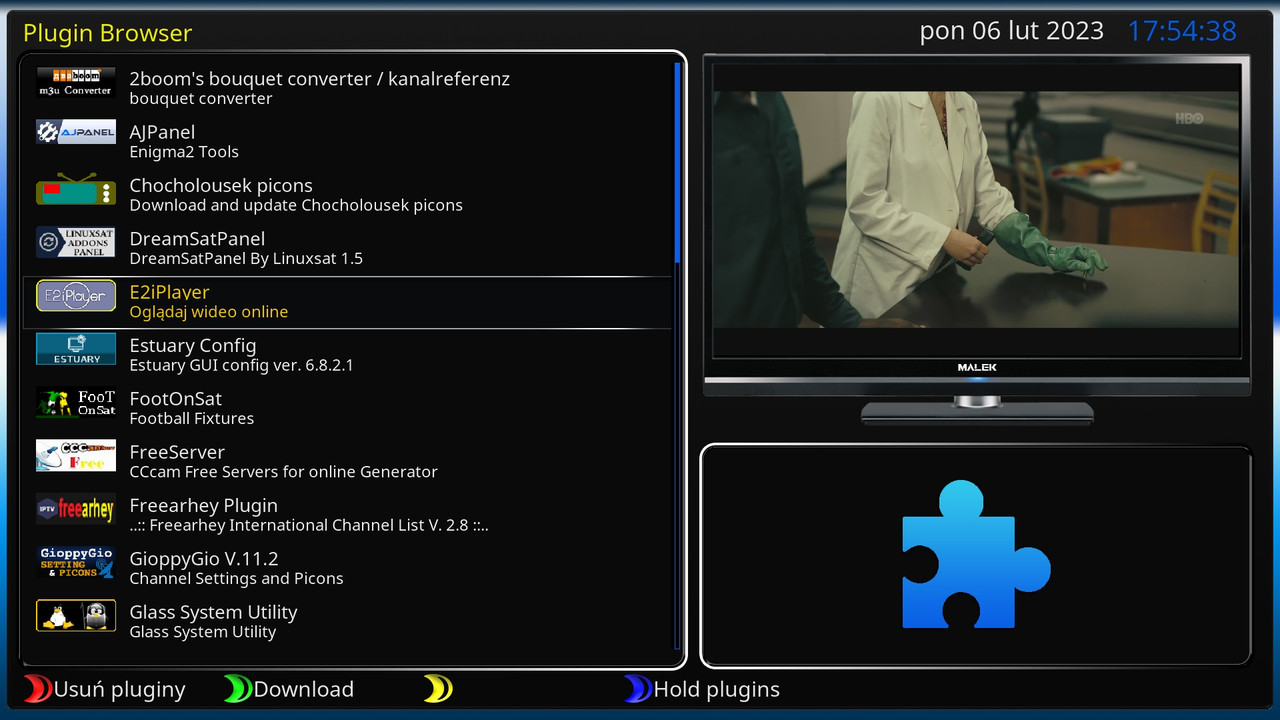Image resolution: width=1280 pixels, height=720 pixels.
Task: Click the date "pon 06 lut 2023"
Action: pyautogui.click(x=1012, y=31)
